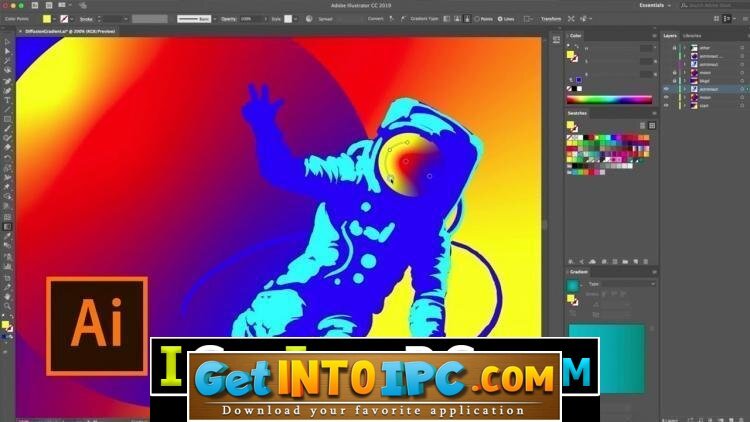
Task: Choose the Freeform gradient type icon
Action: [x=467, y=19]
